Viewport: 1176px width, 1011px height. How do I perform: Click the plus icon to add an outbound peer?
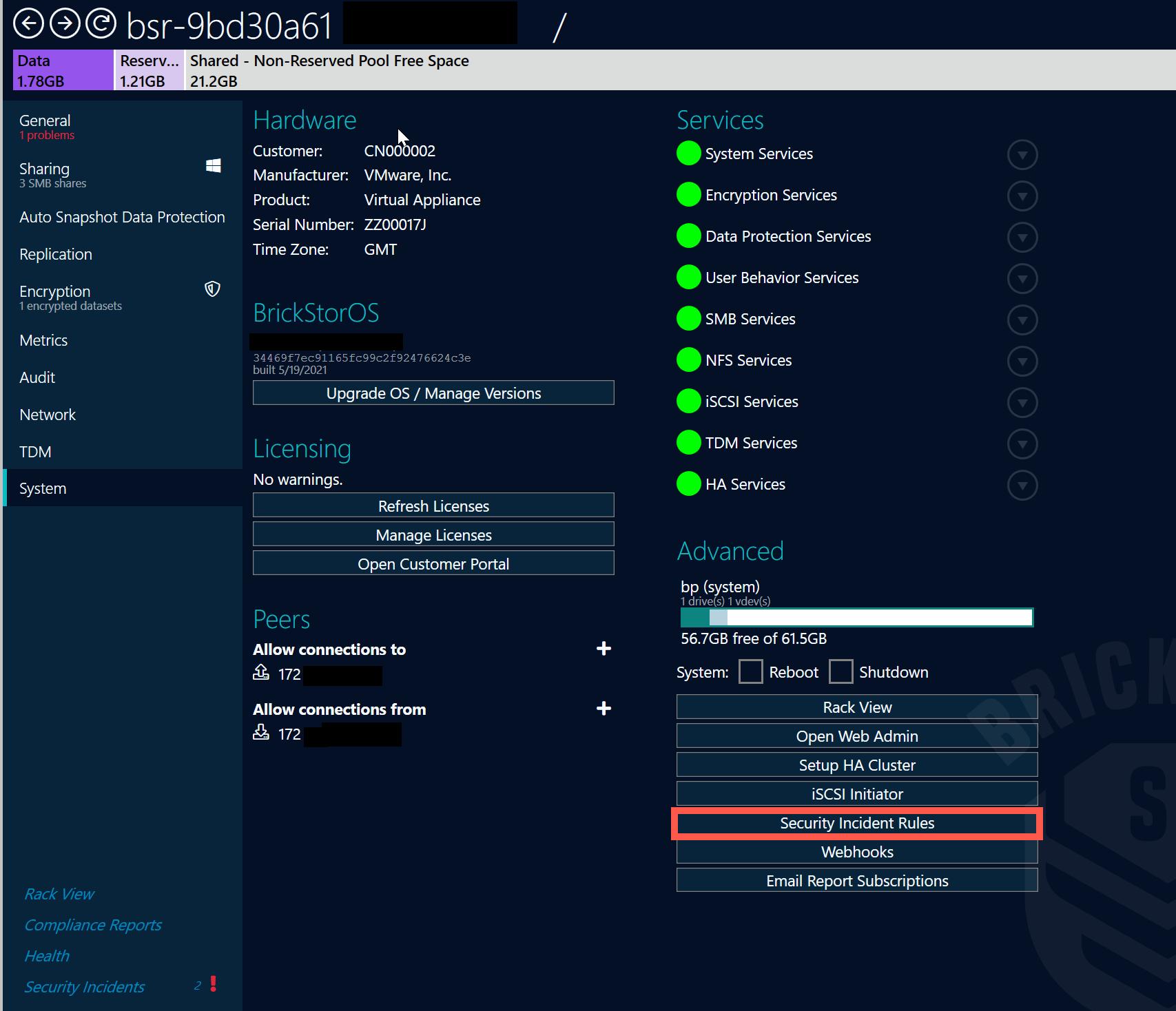click(x=604, y=648)
